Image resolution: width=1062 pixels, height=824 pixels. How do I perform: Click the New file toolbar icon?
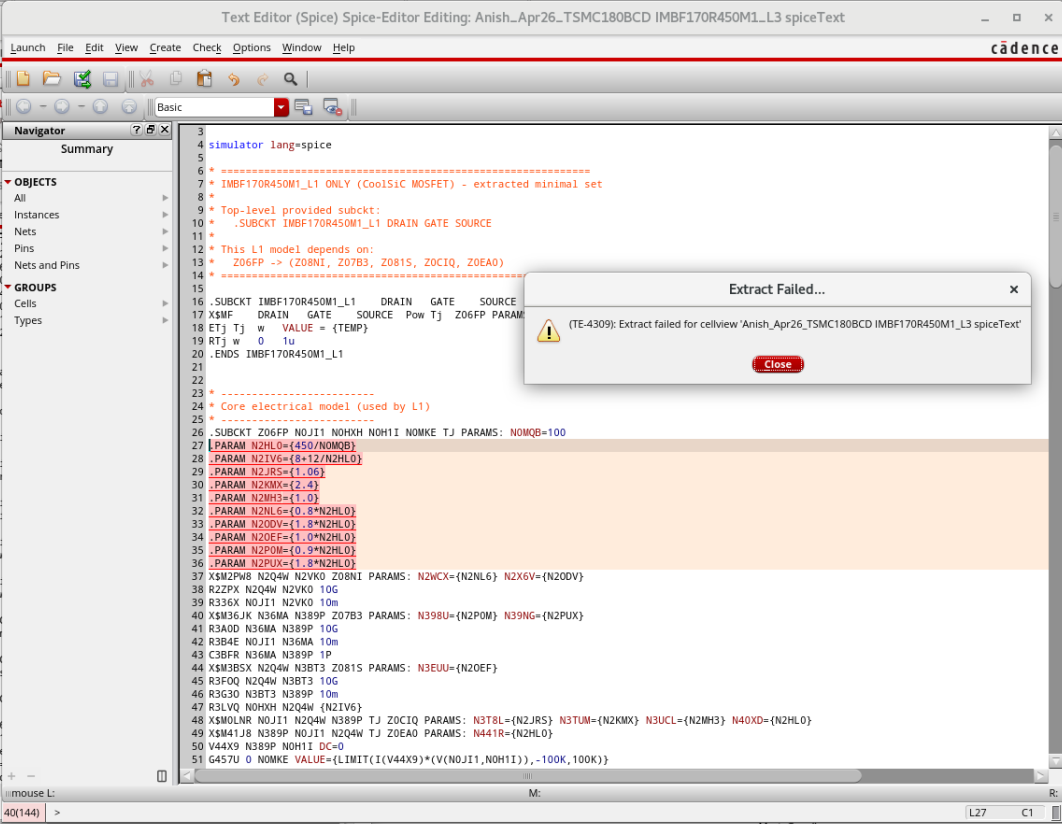(22, 79)
